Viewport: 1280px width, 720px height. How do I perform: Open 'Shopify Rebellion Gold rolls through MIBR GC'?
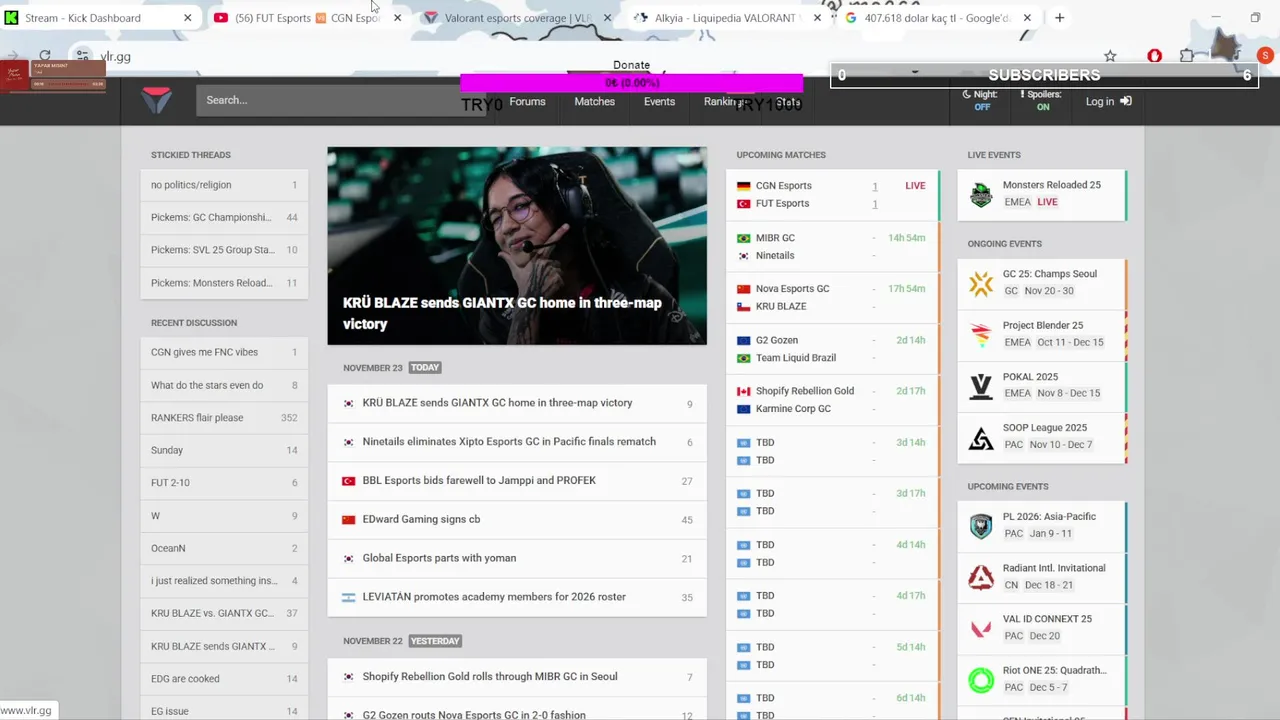517,677
